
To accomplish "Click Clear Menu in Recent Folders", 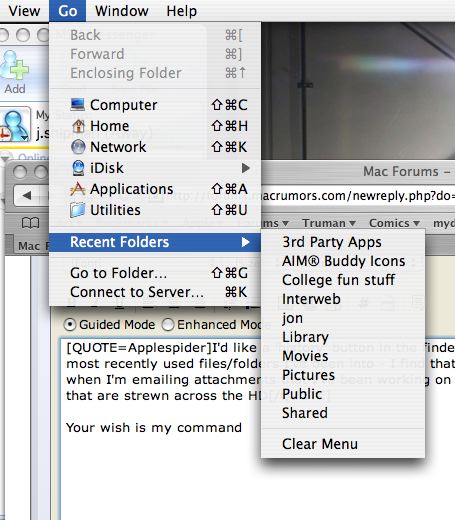I will pyautogui.click(x=343, y=444).
